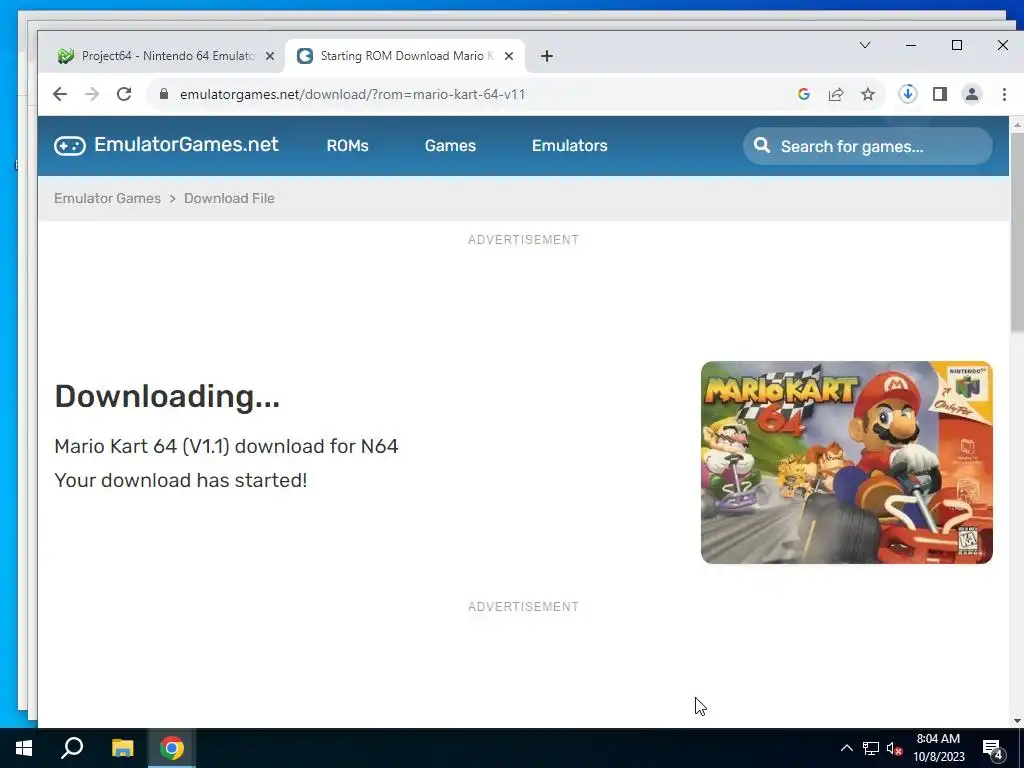This screenshot has height=768, width=1024.
Task: Open the Google icon in address bar
Action: pos(804,94)
